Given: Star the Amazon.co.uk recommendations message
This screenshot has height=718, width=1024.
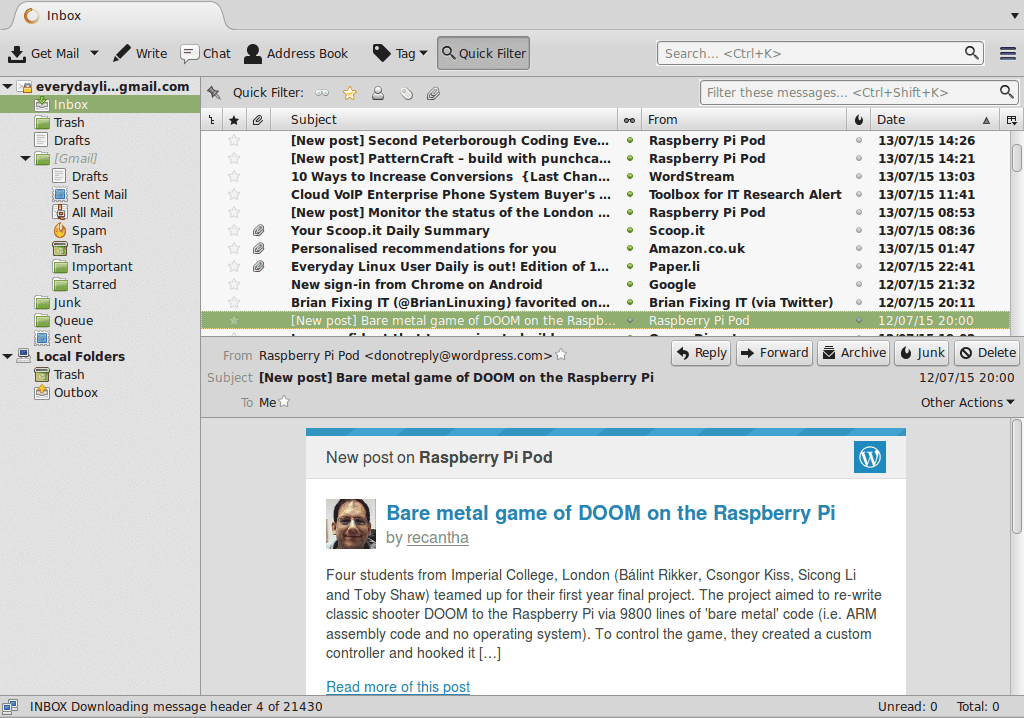Looking at the screenshot, I should pos(234,248).
